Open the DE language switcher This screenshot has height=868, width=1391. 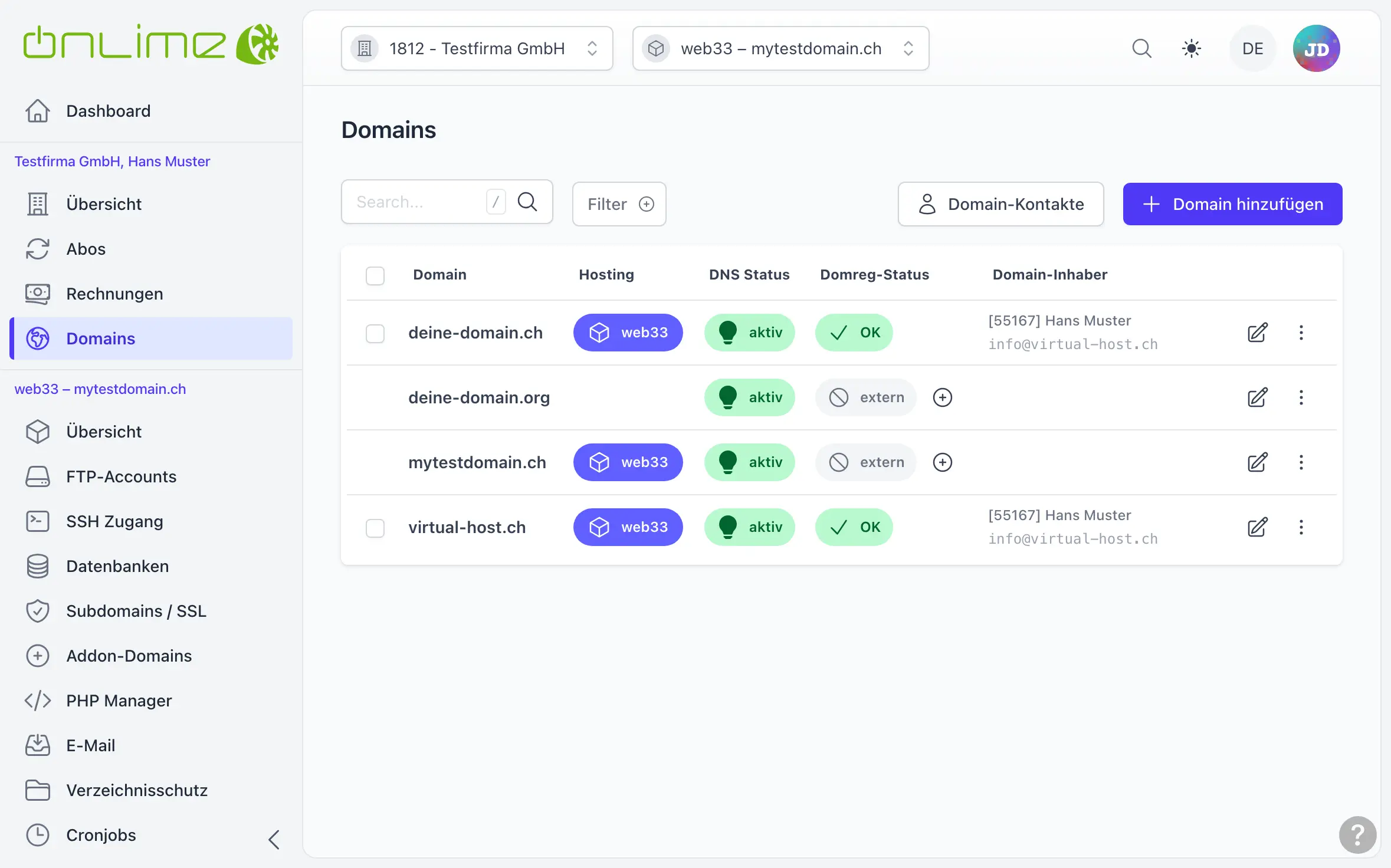pyautogui.click(x=1252, y=48)
